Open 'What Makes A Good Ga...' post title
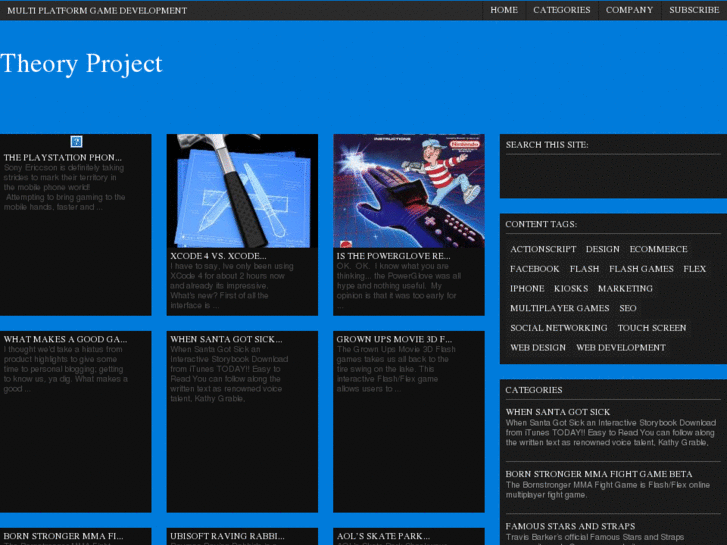727x545 pixels. pos(65,339)
